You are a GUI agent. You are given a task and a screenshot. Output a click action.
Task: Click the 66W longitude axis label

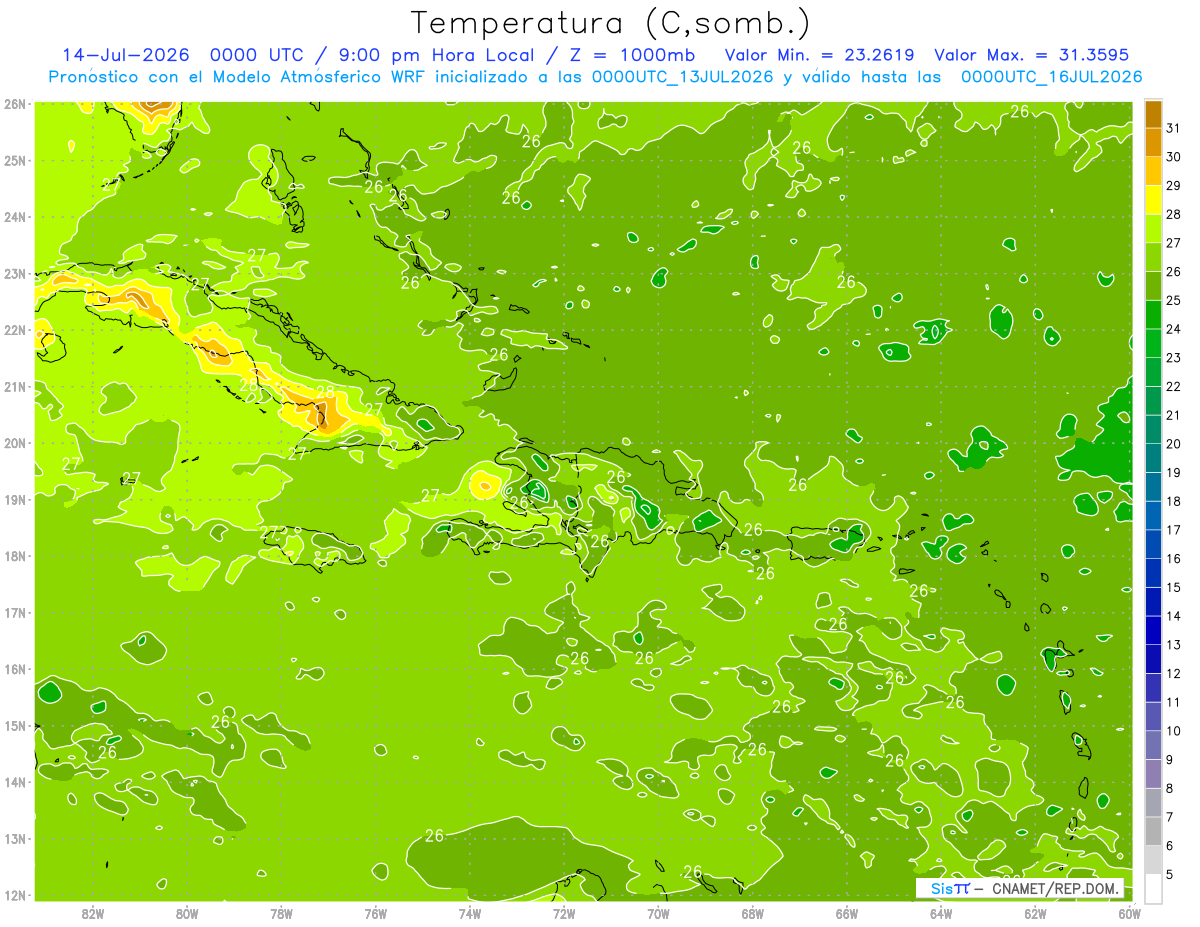(847, 913)
